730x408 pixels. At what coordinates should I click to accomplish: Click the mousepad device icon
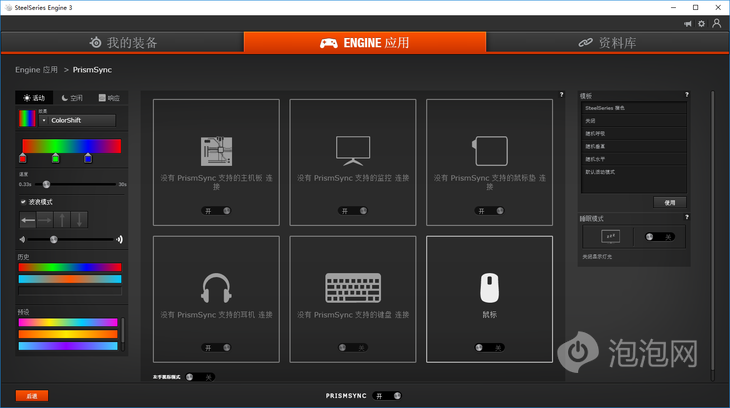click(489, 151)
